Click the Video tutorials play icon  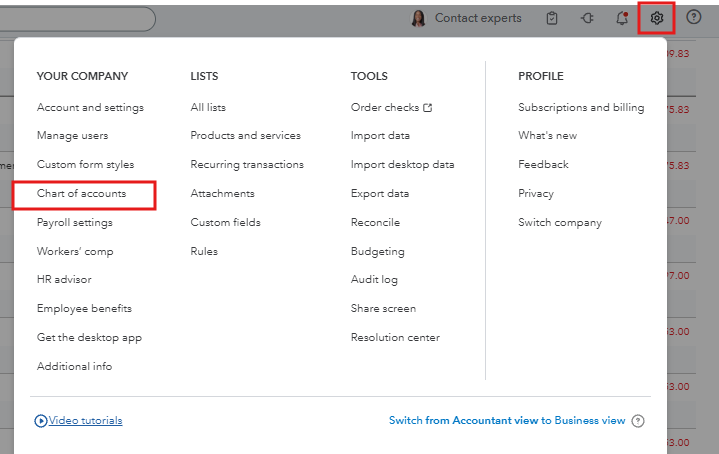(x=41, y=421)
